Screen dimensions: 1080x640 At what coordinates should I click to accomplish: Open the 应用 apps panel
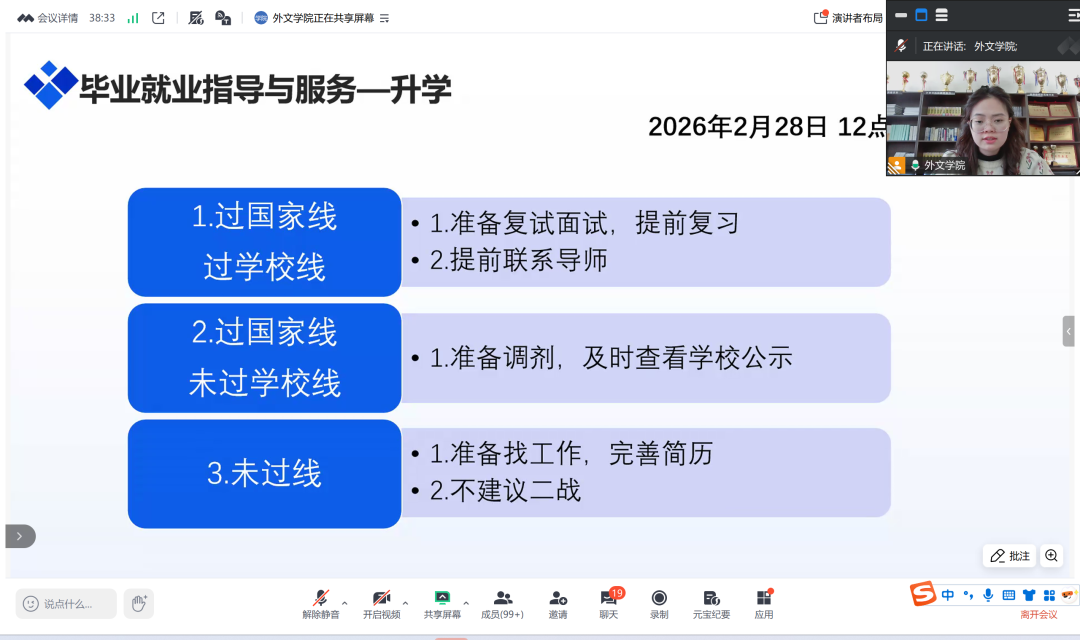point(764,604)
